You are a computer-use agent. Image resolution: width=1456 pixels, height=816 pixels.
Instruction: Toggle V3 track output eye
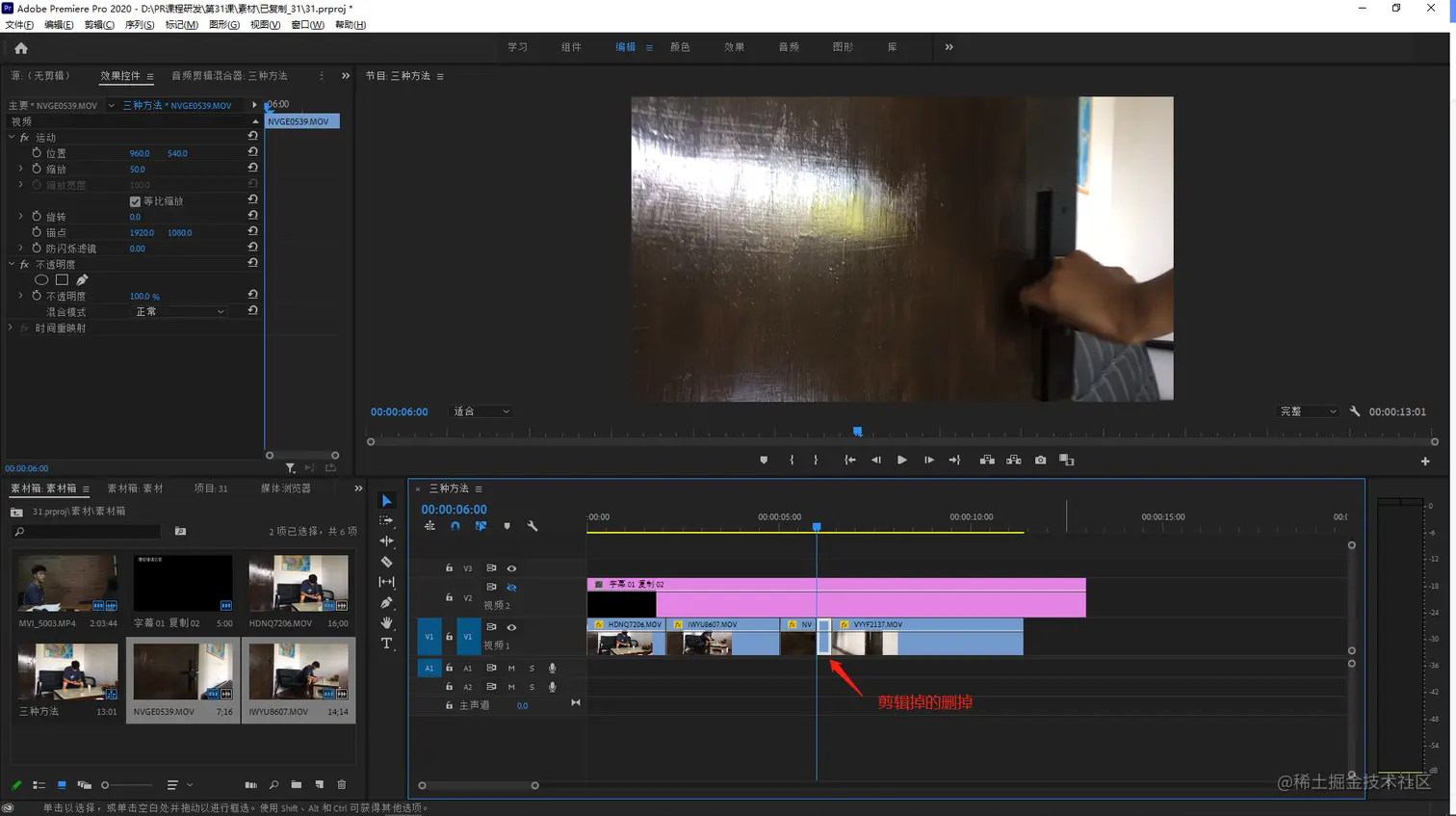pos(511,568)
